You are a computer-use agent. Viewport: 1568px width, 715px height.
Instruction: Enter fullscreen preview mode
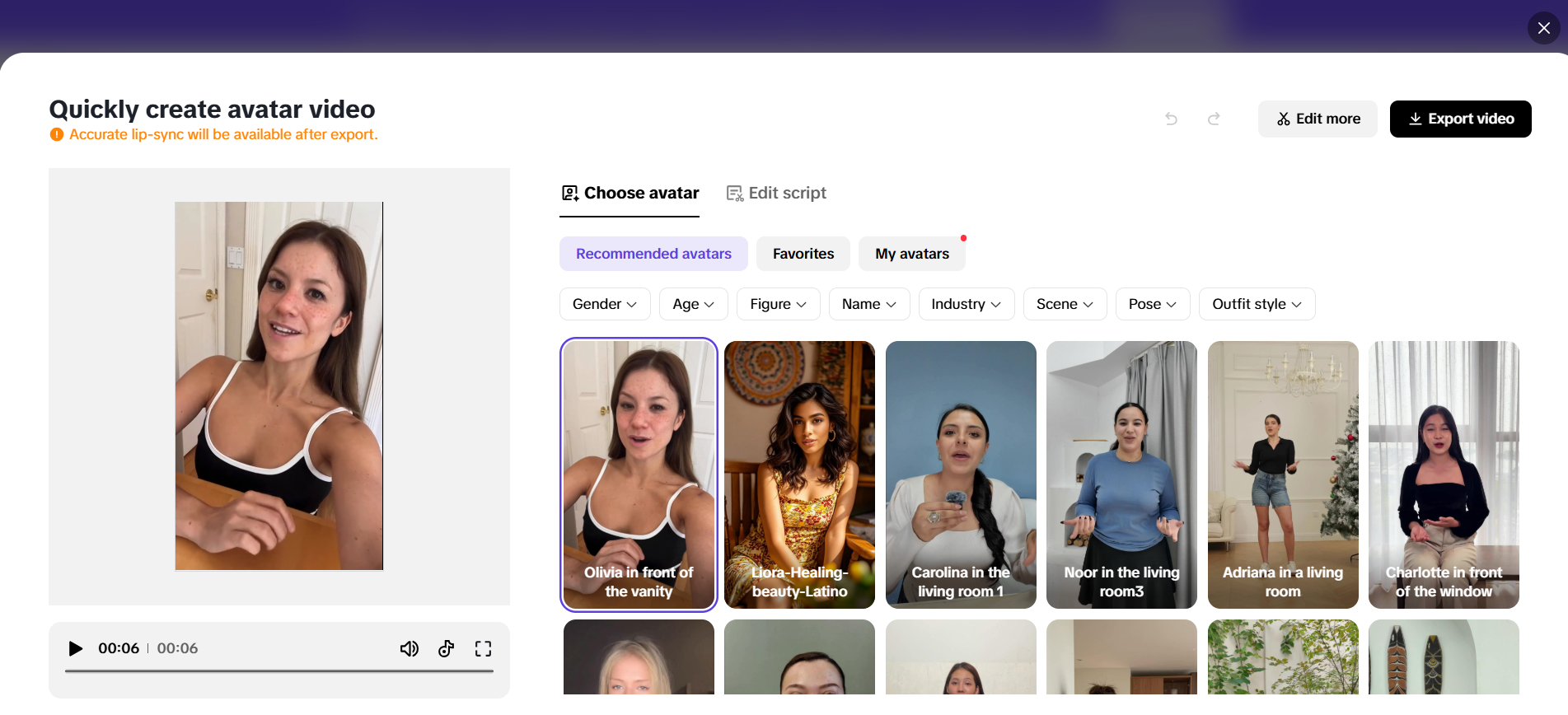483,648
